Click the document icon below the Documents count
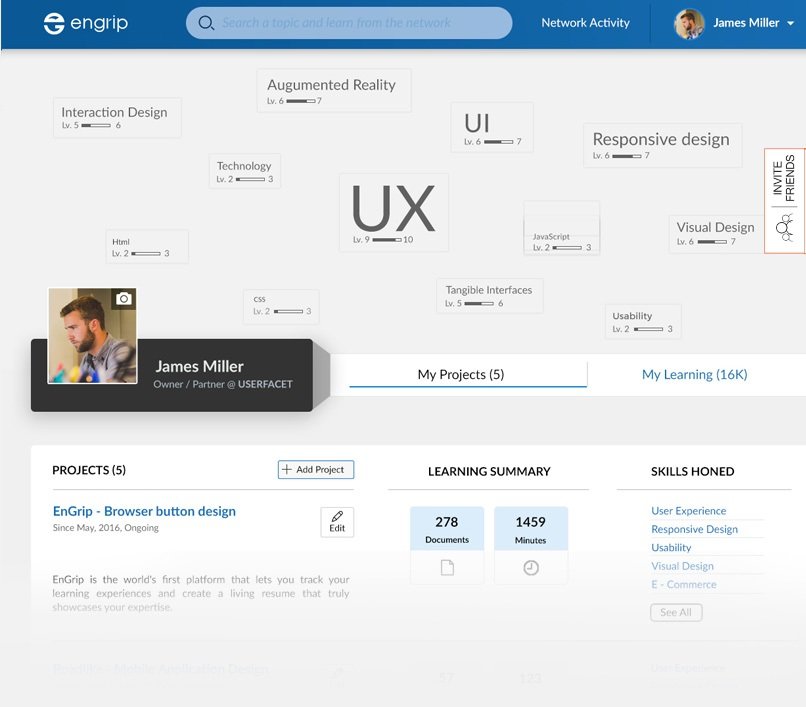 coord(447,567)
